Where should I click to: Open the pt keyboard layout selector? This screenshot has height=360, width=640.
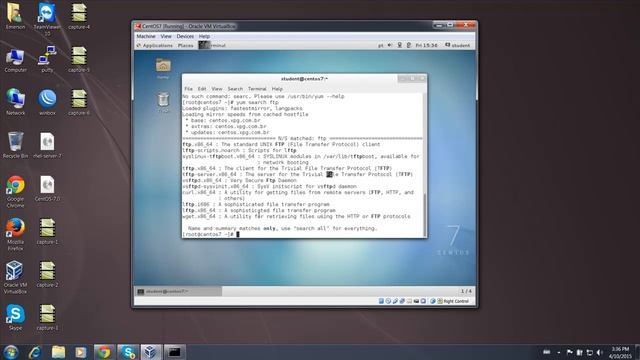point(381,45)
